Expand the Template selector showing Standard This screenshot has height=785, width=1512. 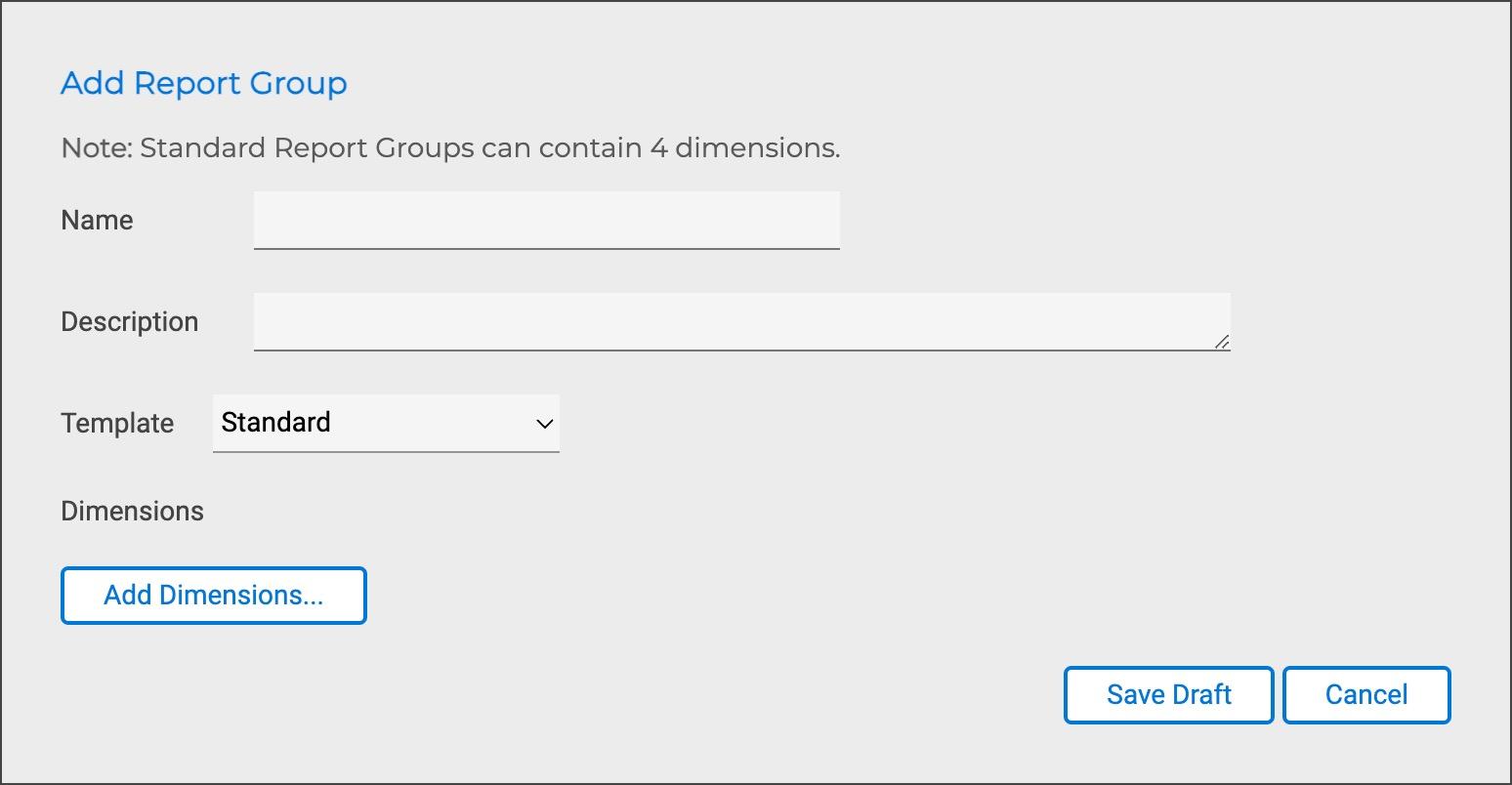click(386, 423)
